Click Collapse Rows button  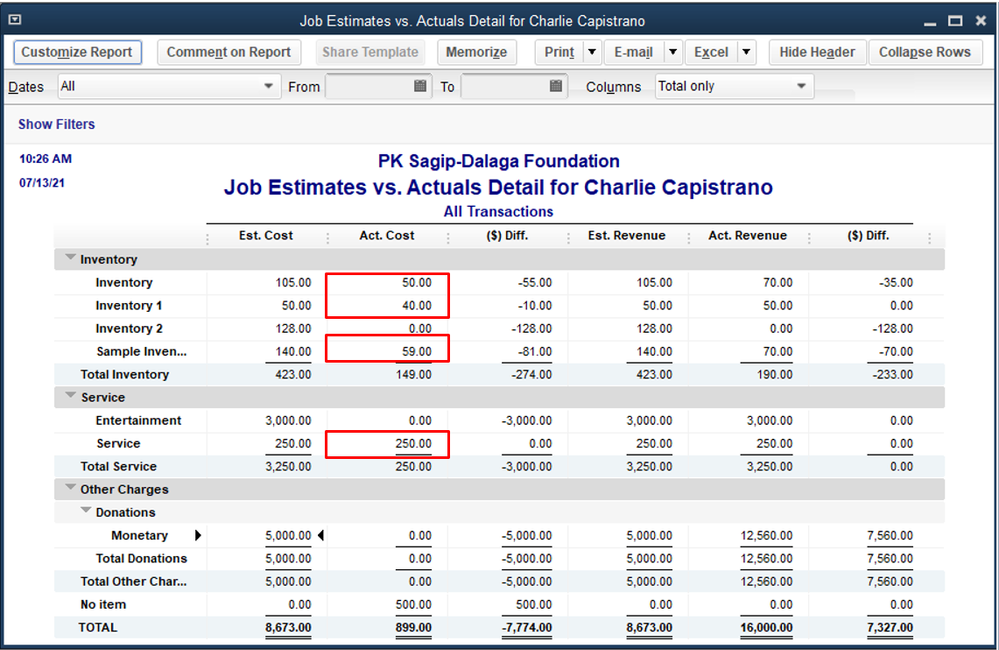(925, 52)
